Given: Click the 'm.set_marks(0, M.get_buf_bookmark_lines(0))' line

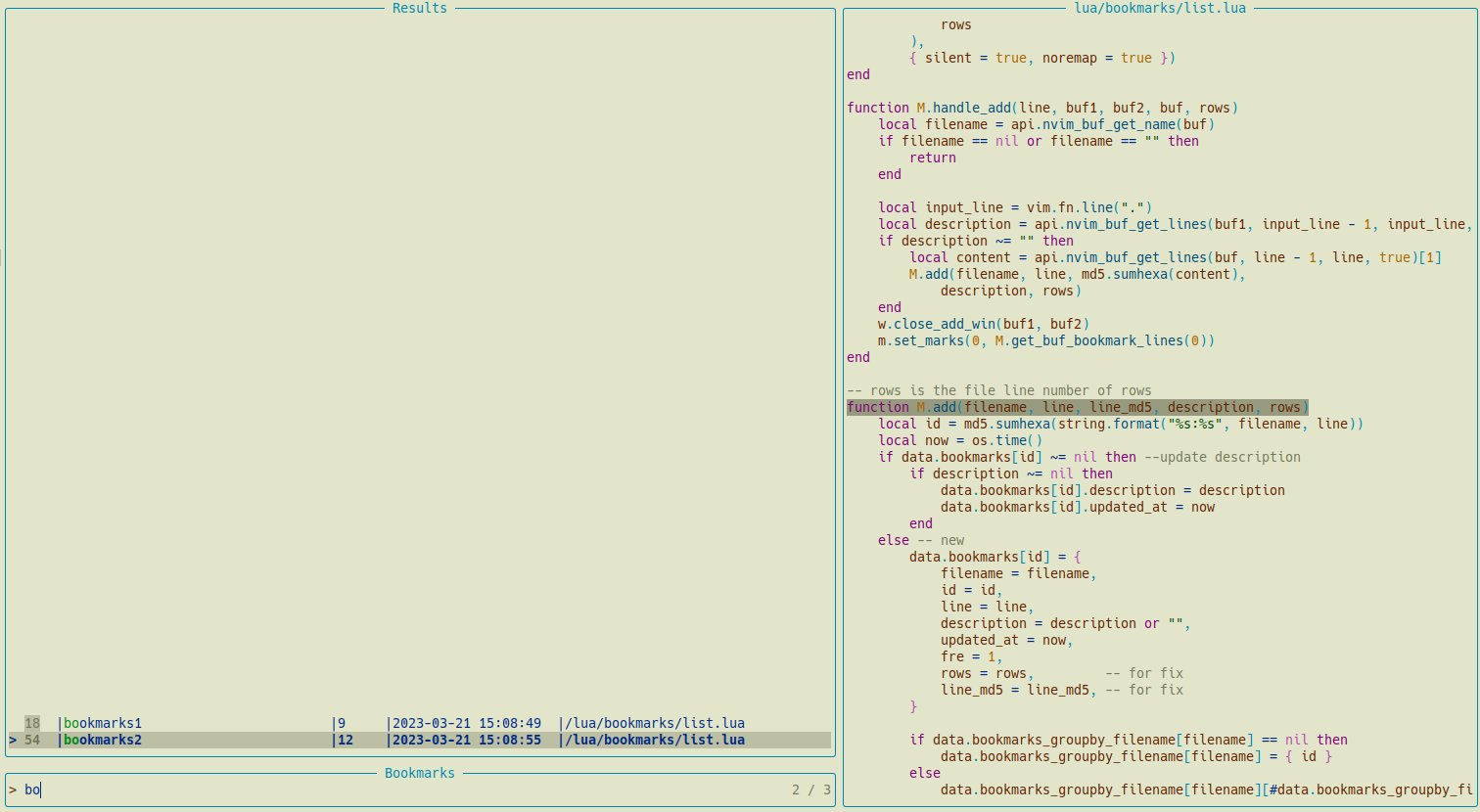Looking at the screenshot, I should pos(1046,340).
